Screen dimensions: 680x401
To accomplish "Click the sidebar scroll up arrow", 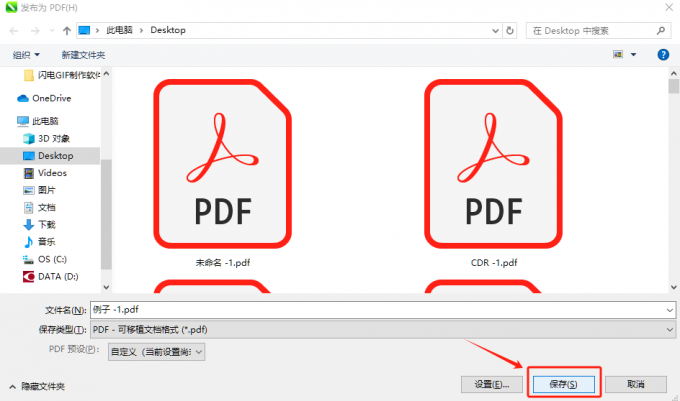I will click(106, 74).
